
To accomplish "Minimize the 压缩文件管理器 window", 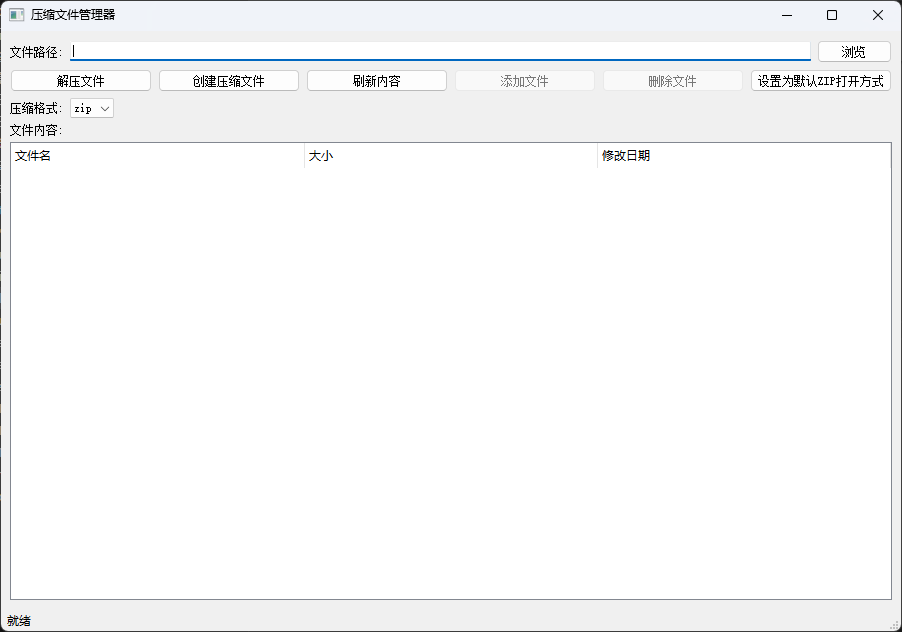I will pos(786,15).
